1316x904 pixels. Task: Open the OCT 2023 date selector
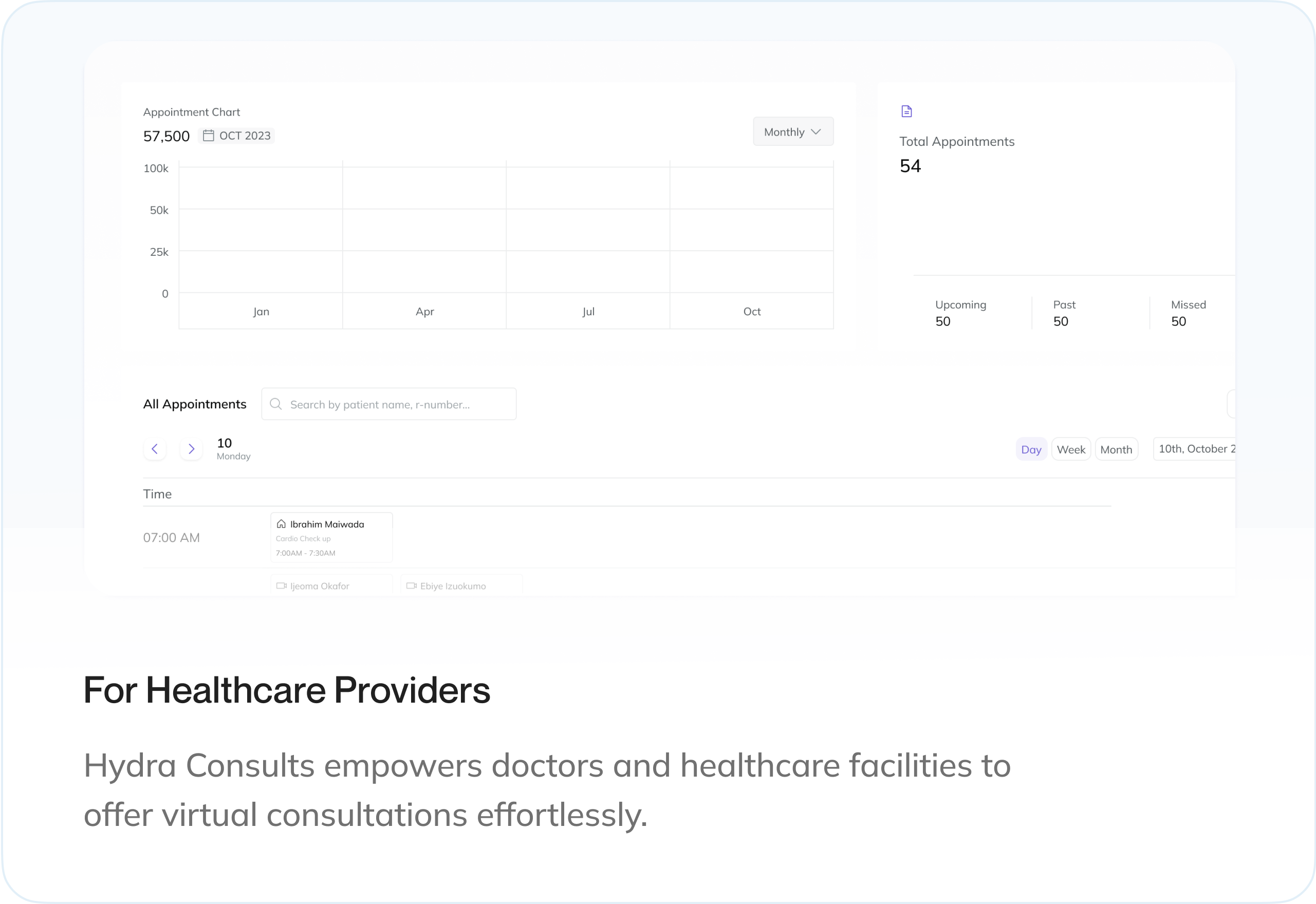[x=237, y=136]
